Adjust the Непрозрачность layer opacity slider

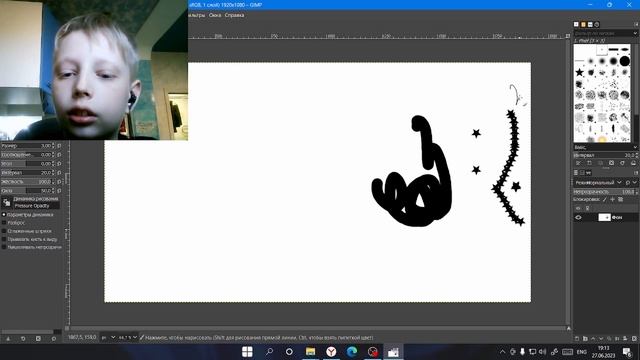point(605,191)
